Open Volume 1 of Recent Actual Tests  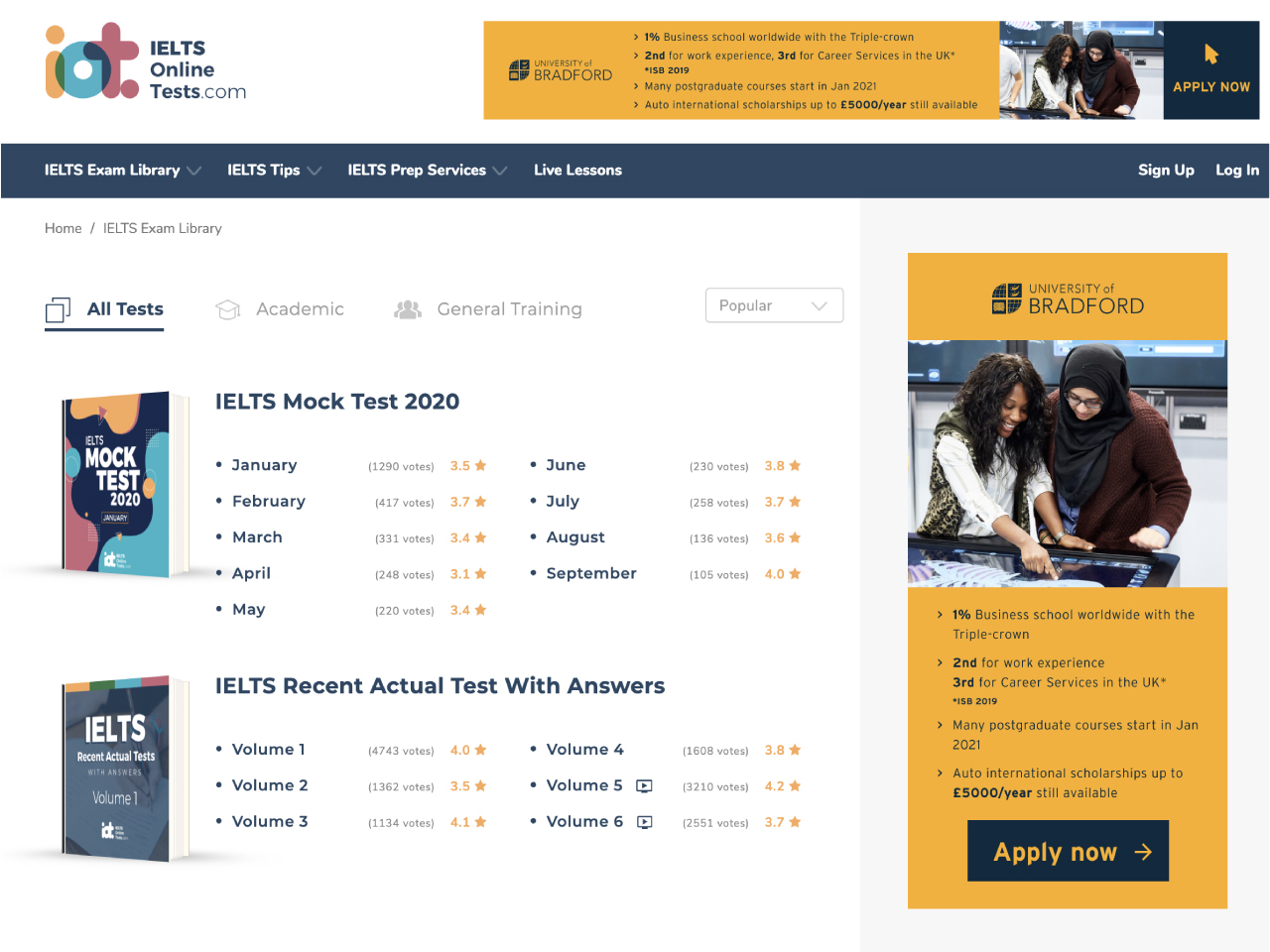269,750
